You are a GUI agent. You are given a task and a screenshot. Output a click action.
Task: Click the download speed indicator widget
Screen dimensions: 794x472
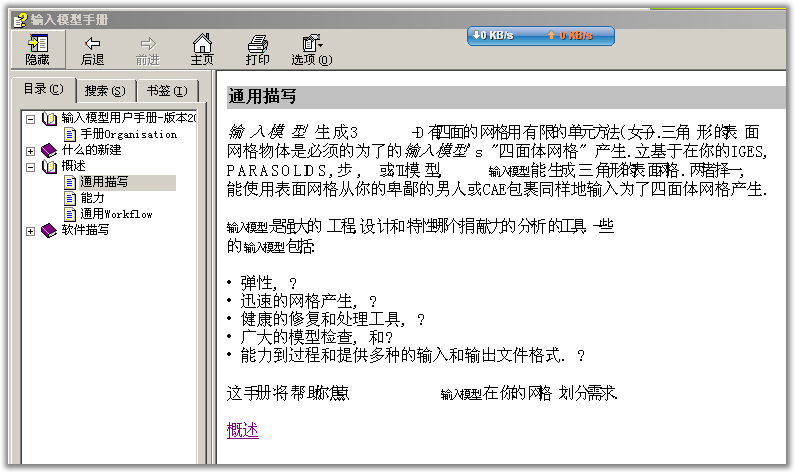[541, 35]
